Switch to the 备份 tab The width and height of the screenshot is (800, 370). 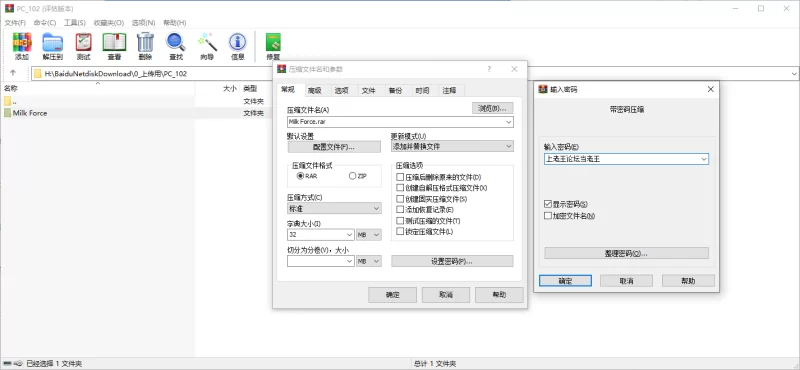tap(395, 91)
